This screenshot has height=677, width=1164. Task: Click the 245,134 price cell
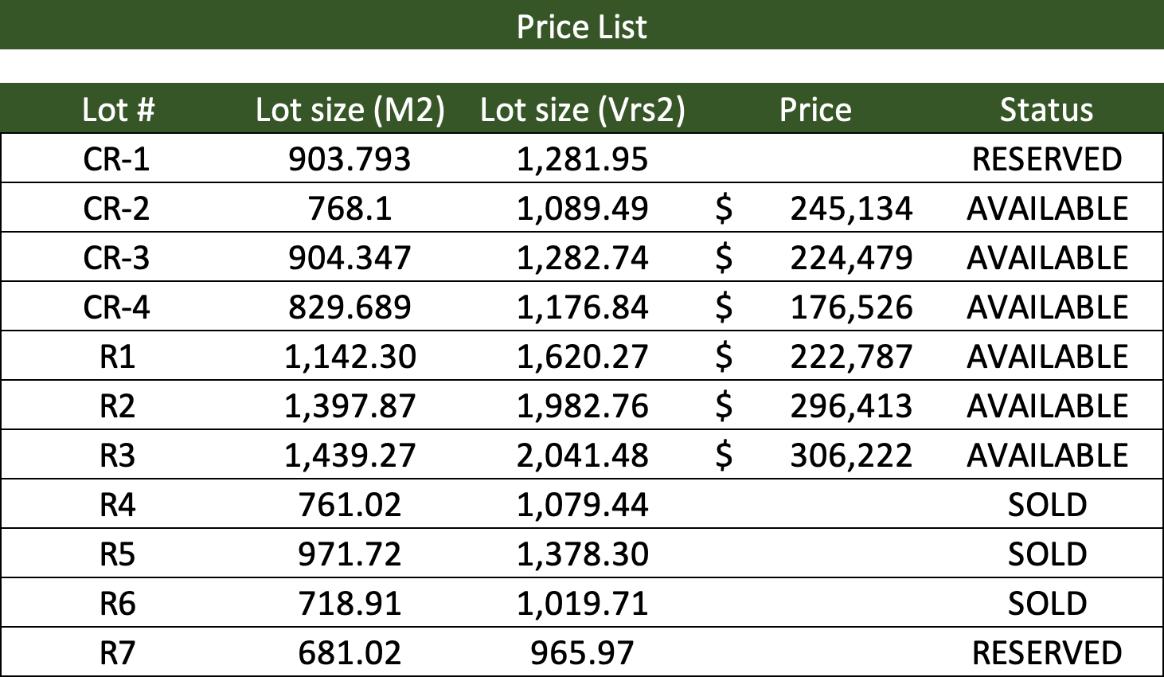(850, 209)
